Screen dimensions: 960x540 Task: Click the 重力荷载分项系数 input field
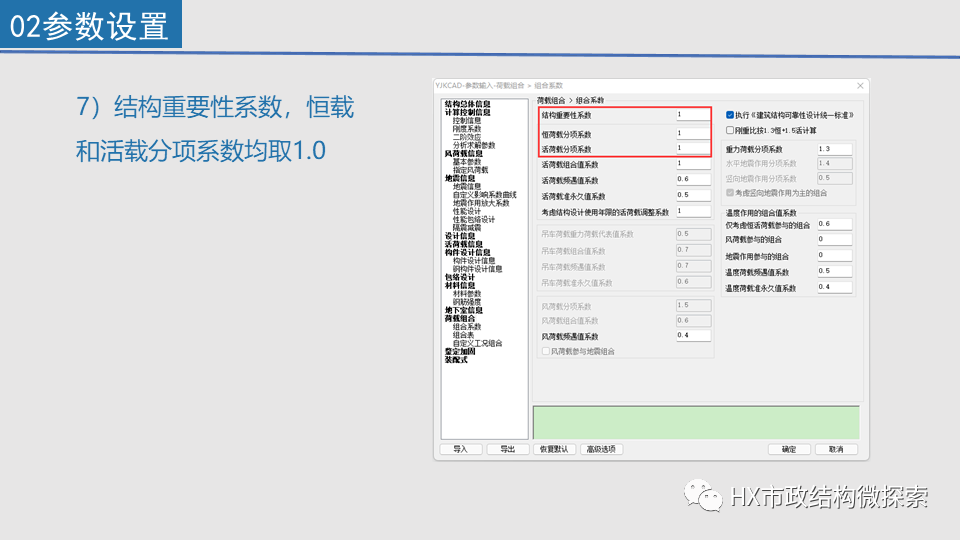click(x=834, y=149)
